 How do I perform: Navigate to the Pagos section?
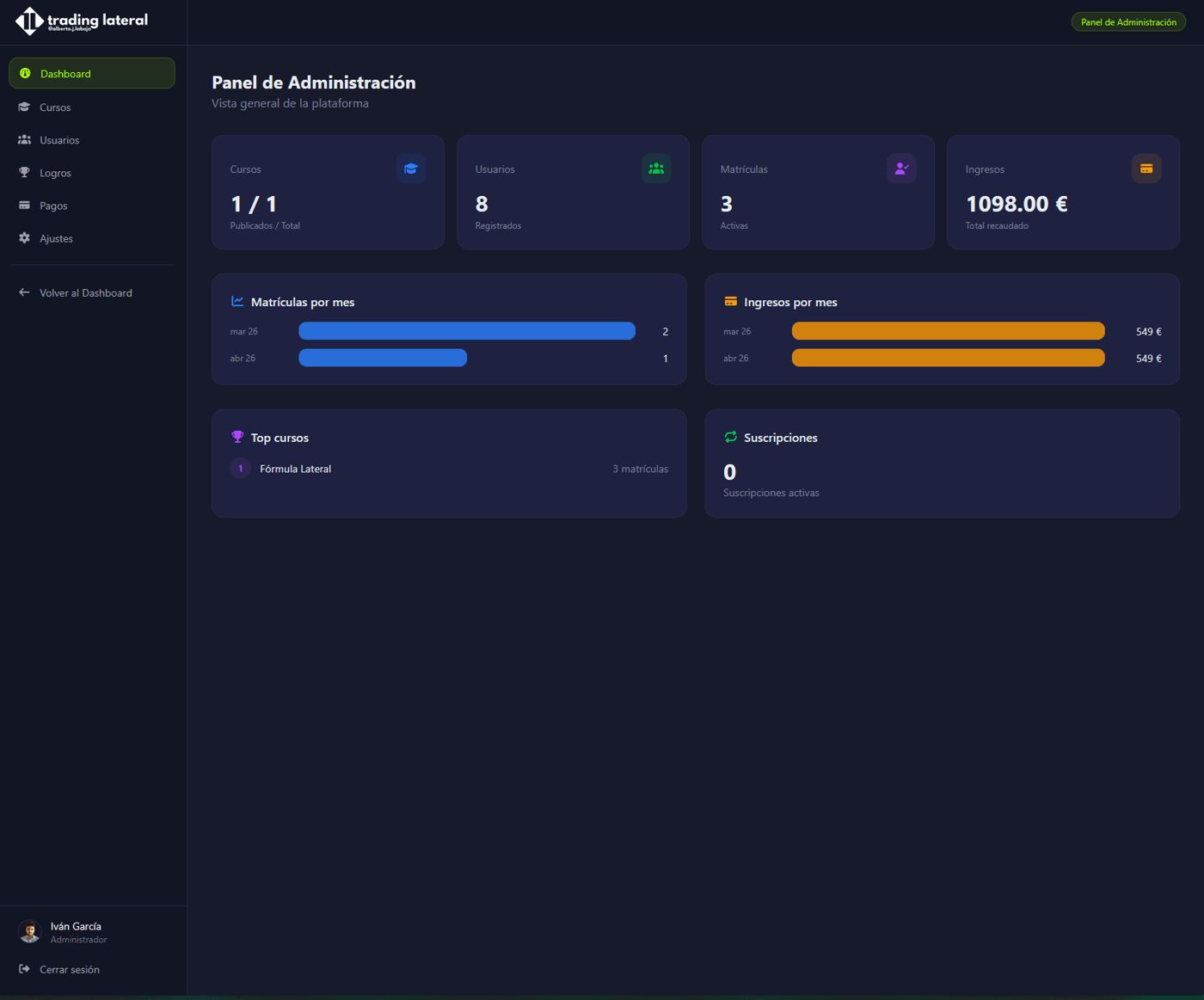(x=92, y=206)
